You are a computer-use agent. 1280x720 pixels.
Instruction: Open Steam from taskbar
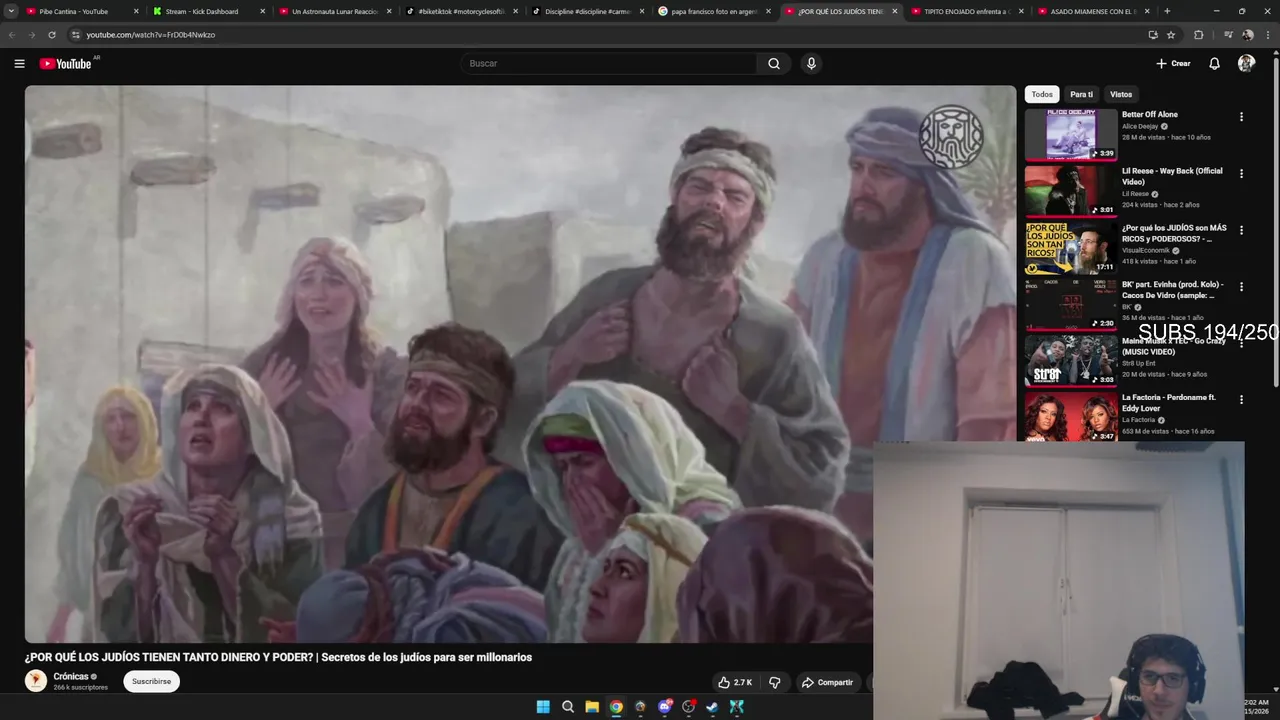point(712,707)
